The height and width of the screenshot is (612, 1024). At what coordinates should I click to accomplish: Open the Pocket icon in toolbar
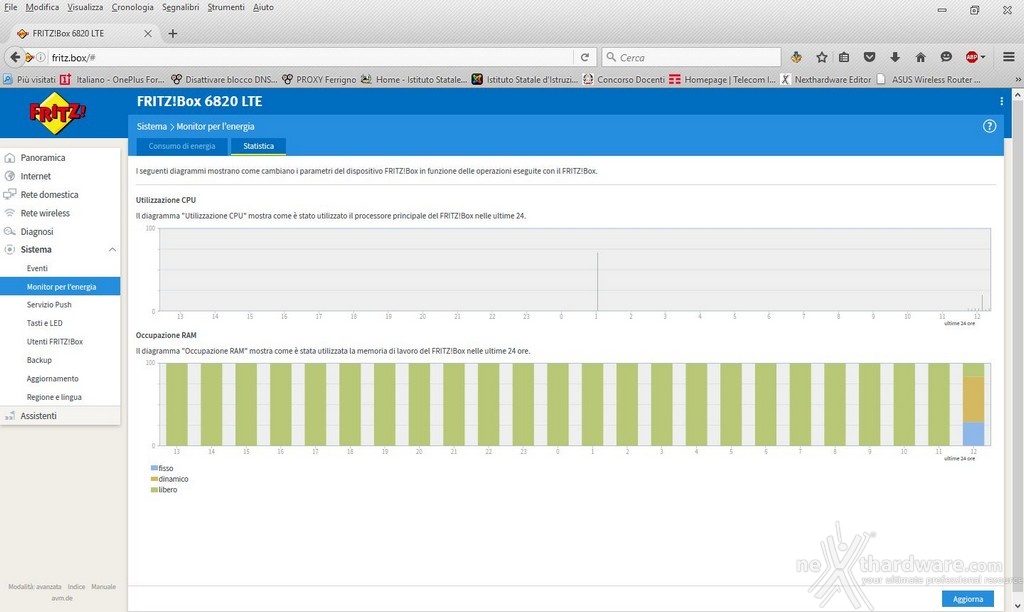(869, 57)
